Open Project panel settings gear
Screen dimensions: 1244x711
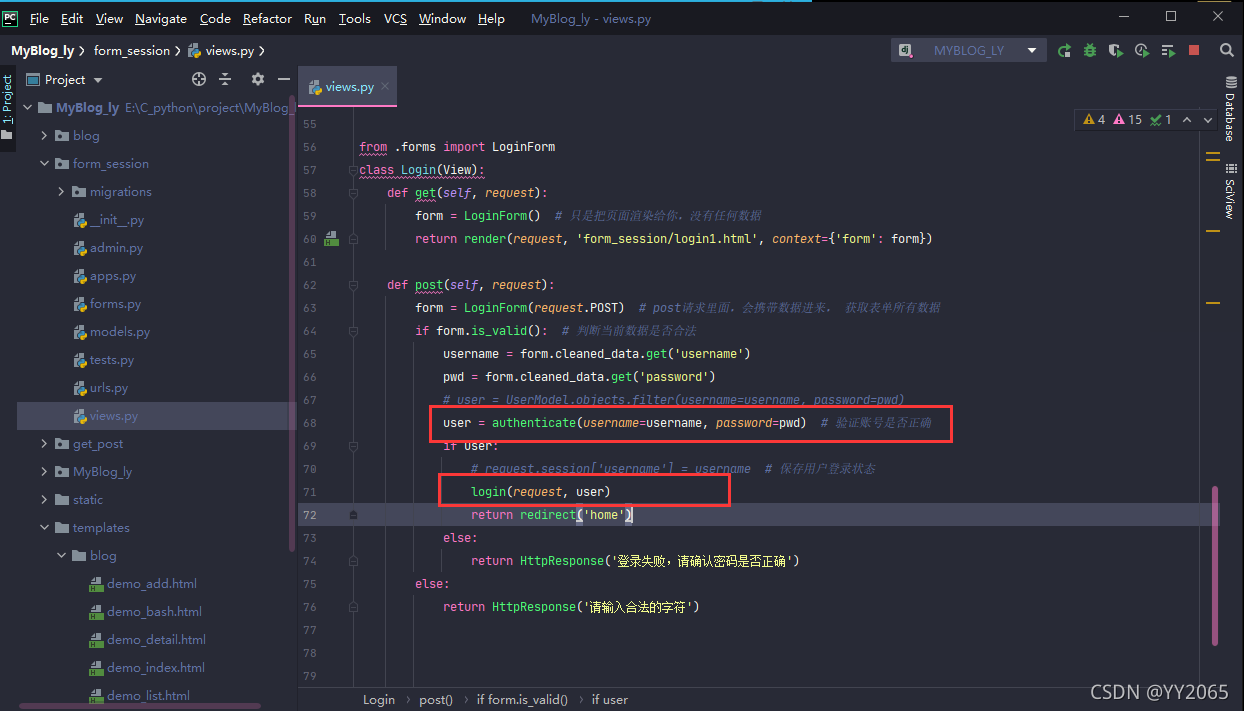click(x=258, y=79)
